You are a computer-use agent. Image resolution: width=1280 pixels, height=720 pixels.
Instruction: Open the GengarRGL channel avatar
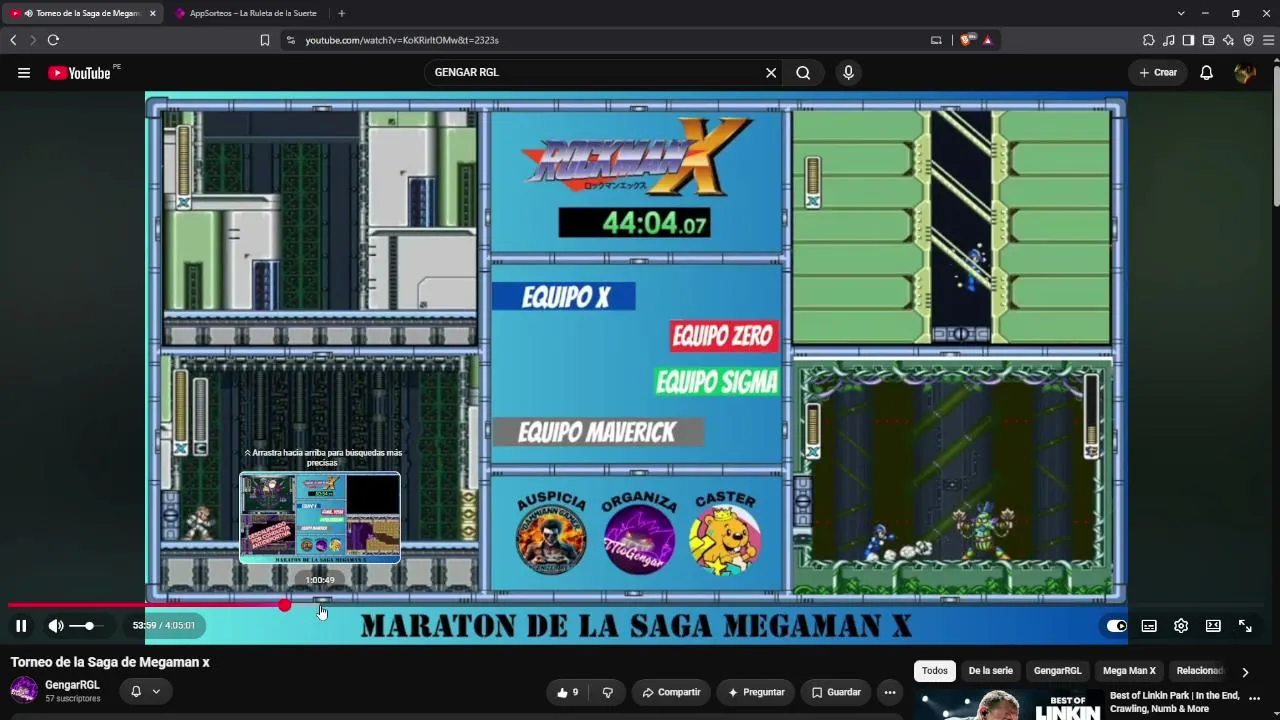click(24, 690)
